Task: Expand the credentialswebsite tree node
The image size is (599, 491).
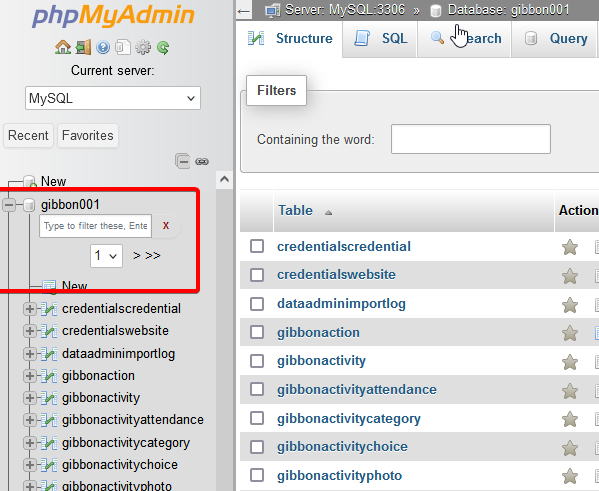Action: pos(29,331)
